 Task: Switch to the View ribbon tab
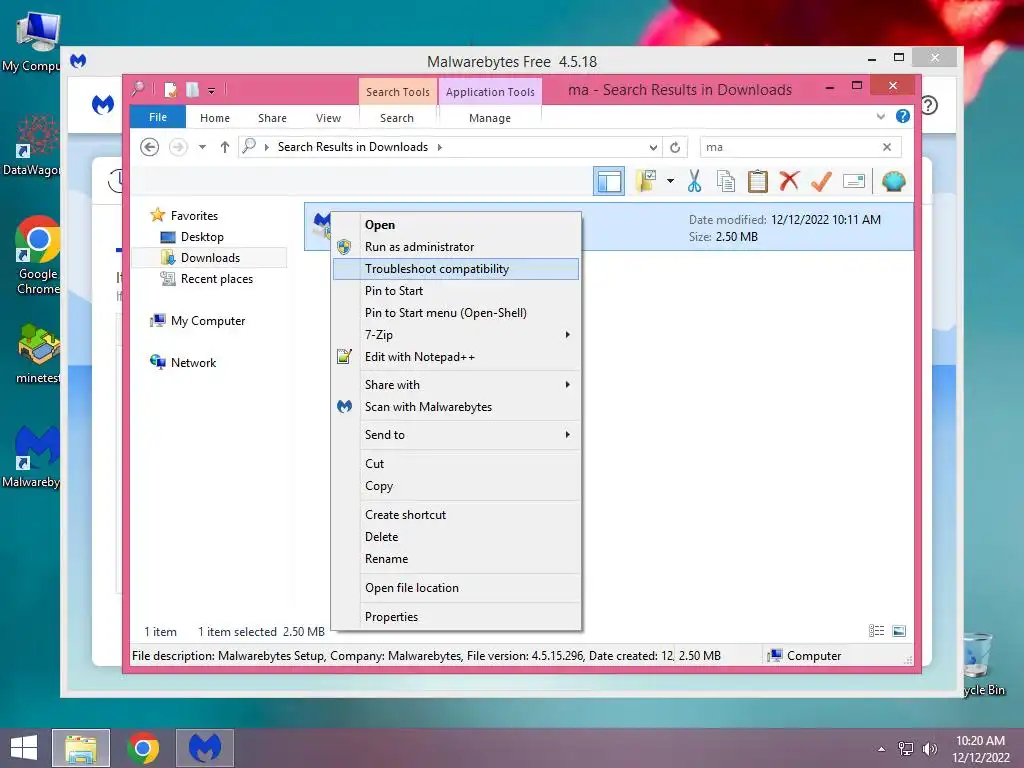(x=328, y=118)
